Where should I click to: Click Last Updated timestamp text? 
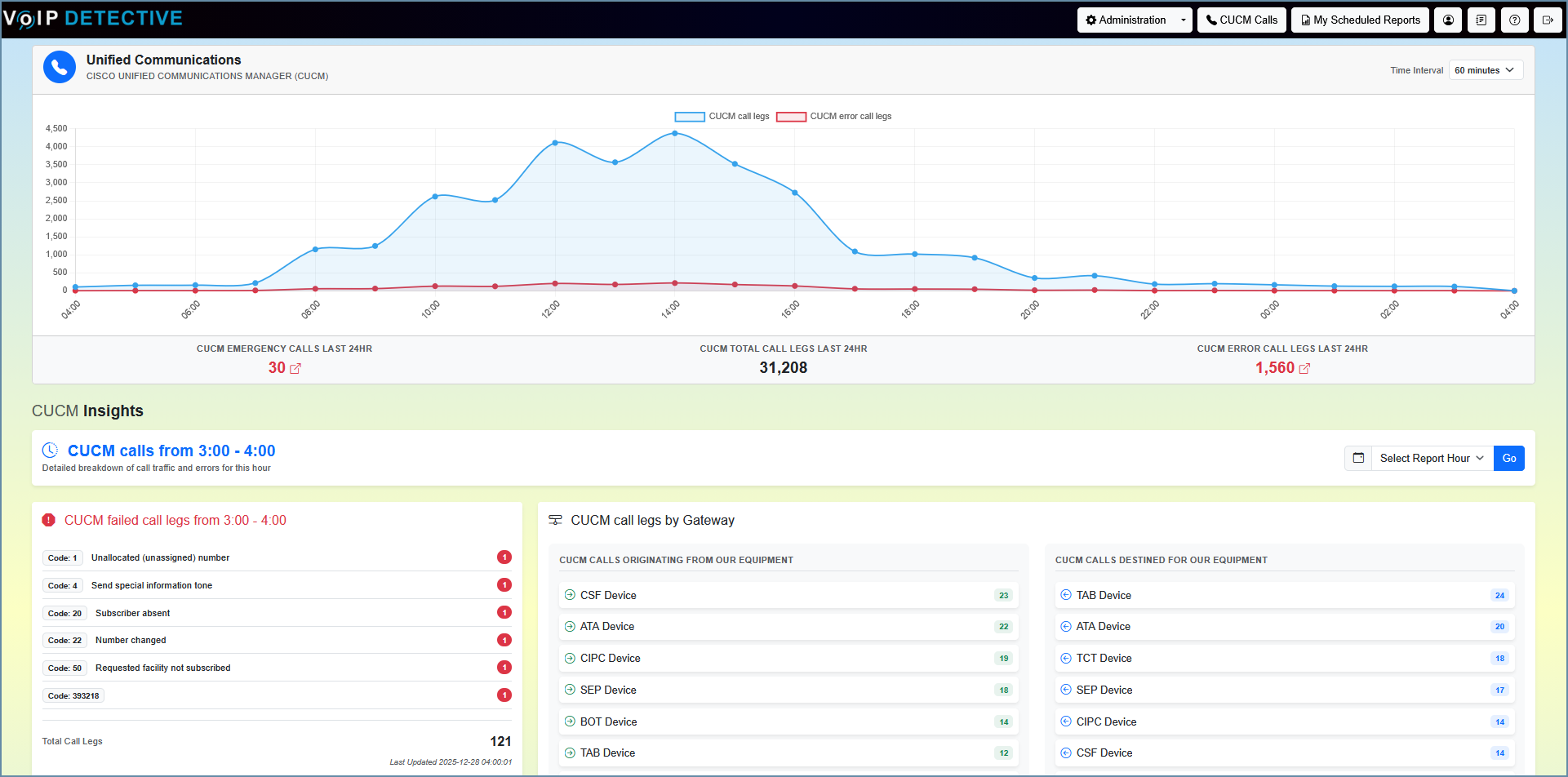(x=451, y=762)
